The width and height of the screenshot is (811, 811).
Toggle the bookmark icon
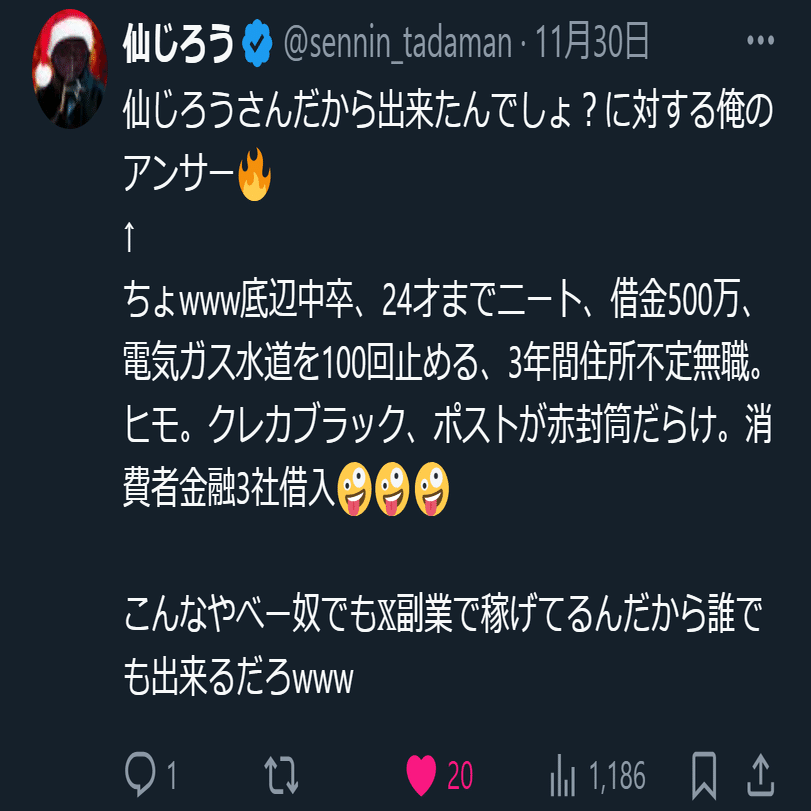704,775
